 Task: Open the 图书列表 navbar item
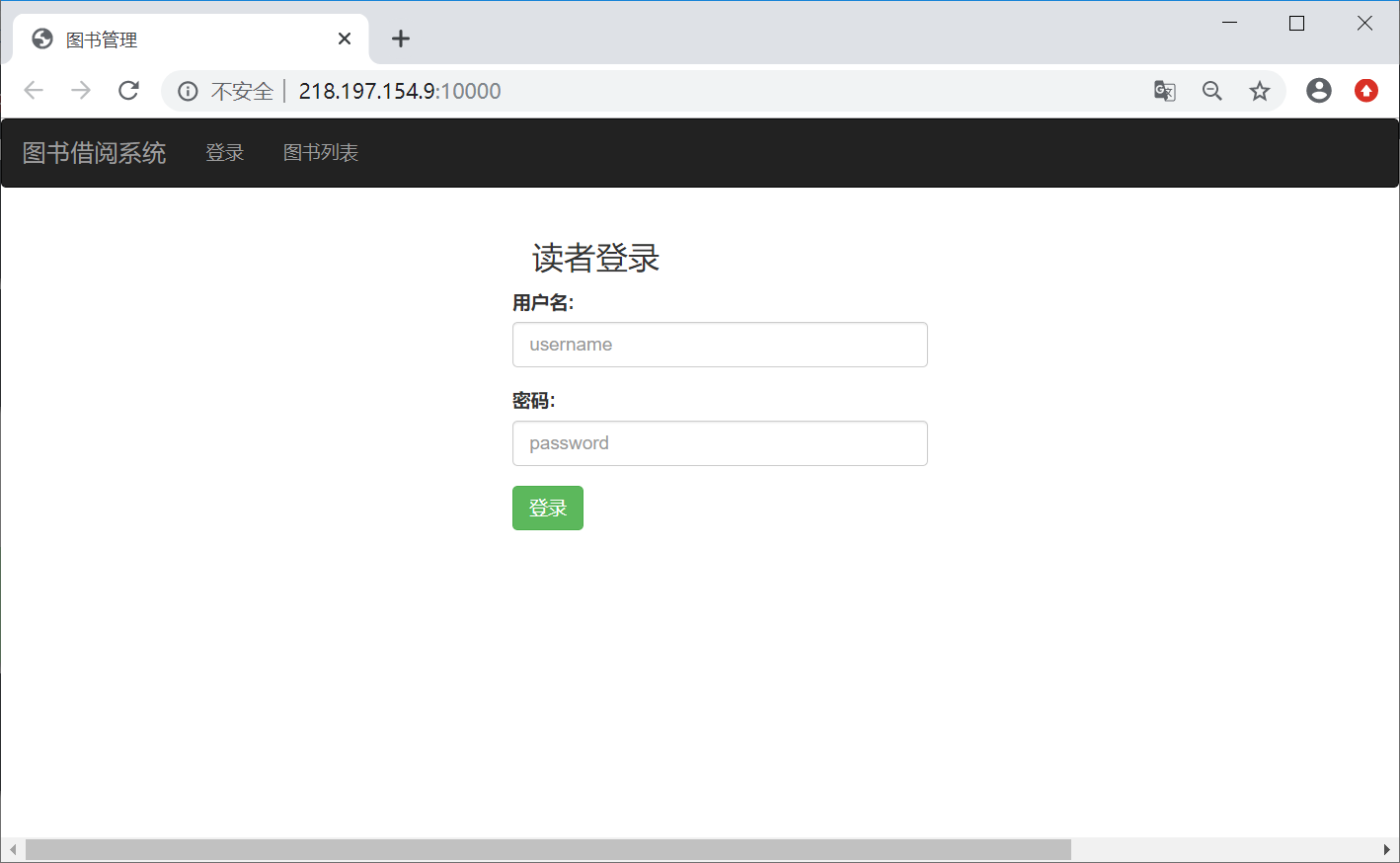point(321,153)
